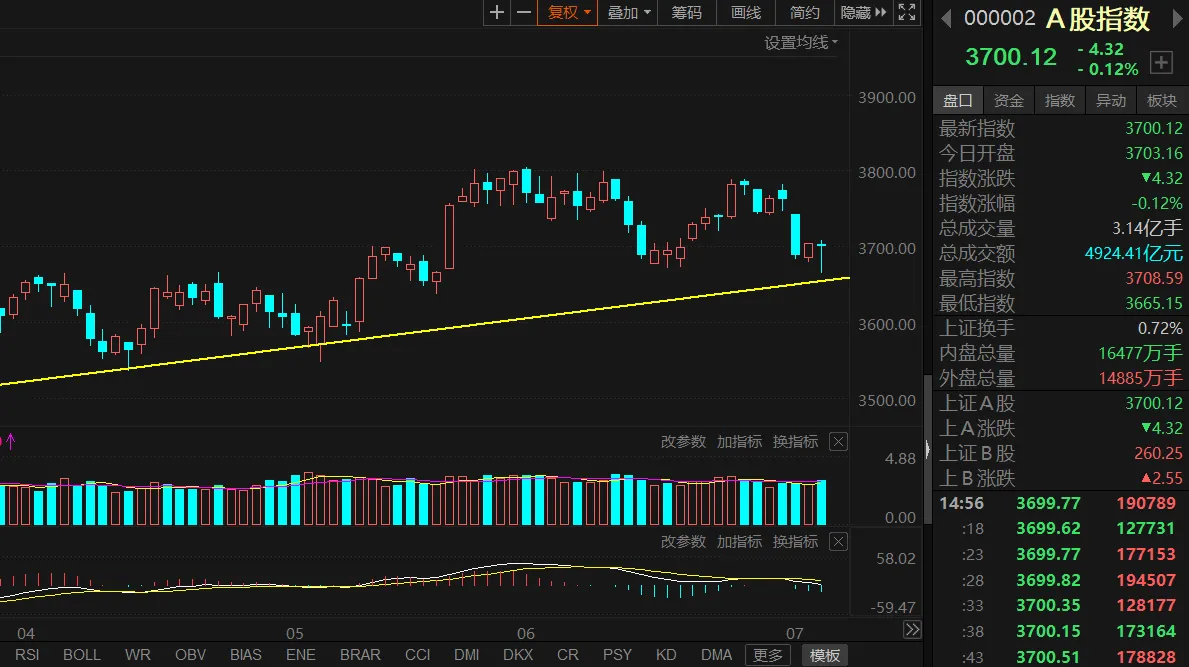Click the 更多 indicators button

pos(768,655)
